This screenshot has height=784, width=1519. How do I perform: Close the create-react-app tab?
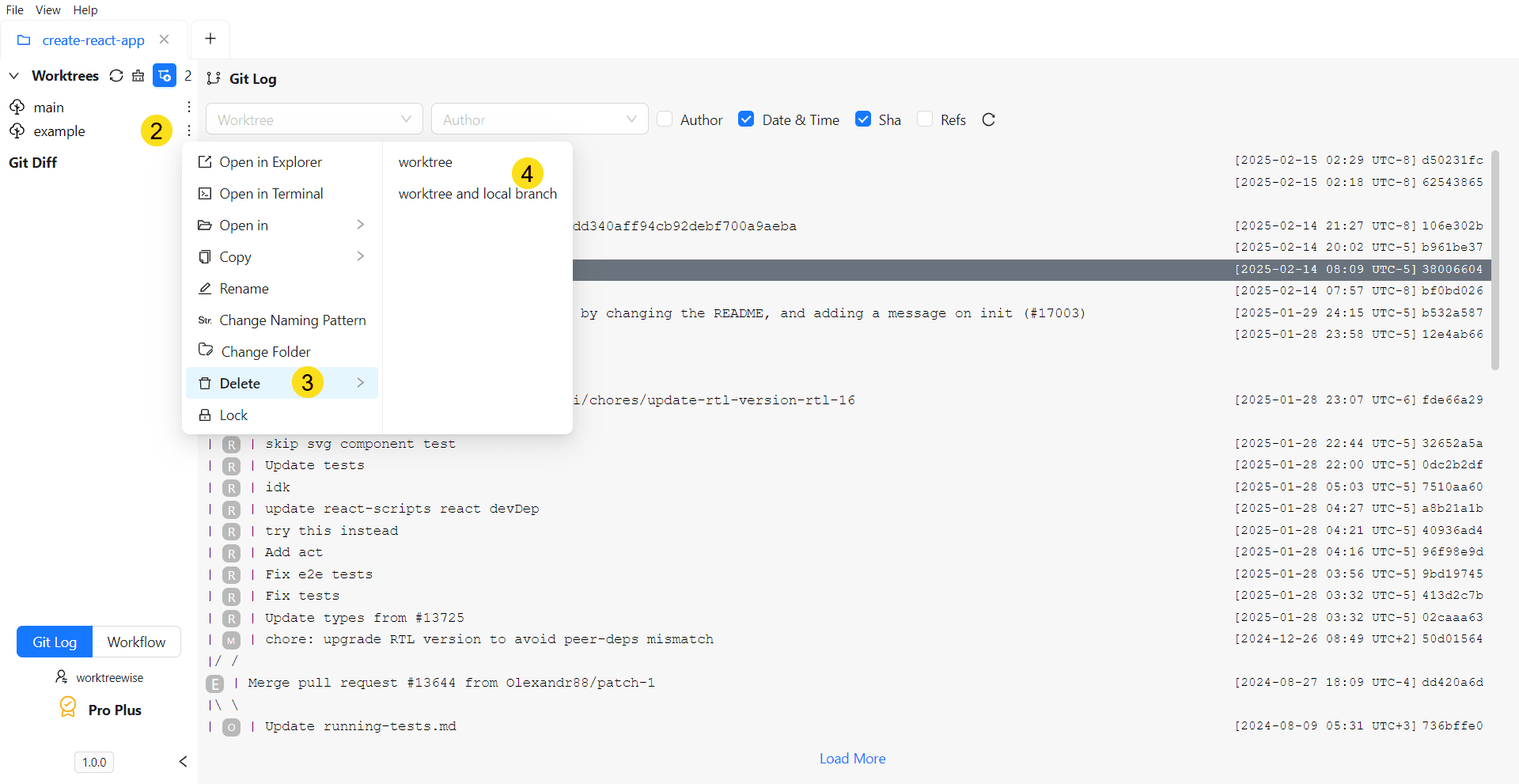[164, 40]
